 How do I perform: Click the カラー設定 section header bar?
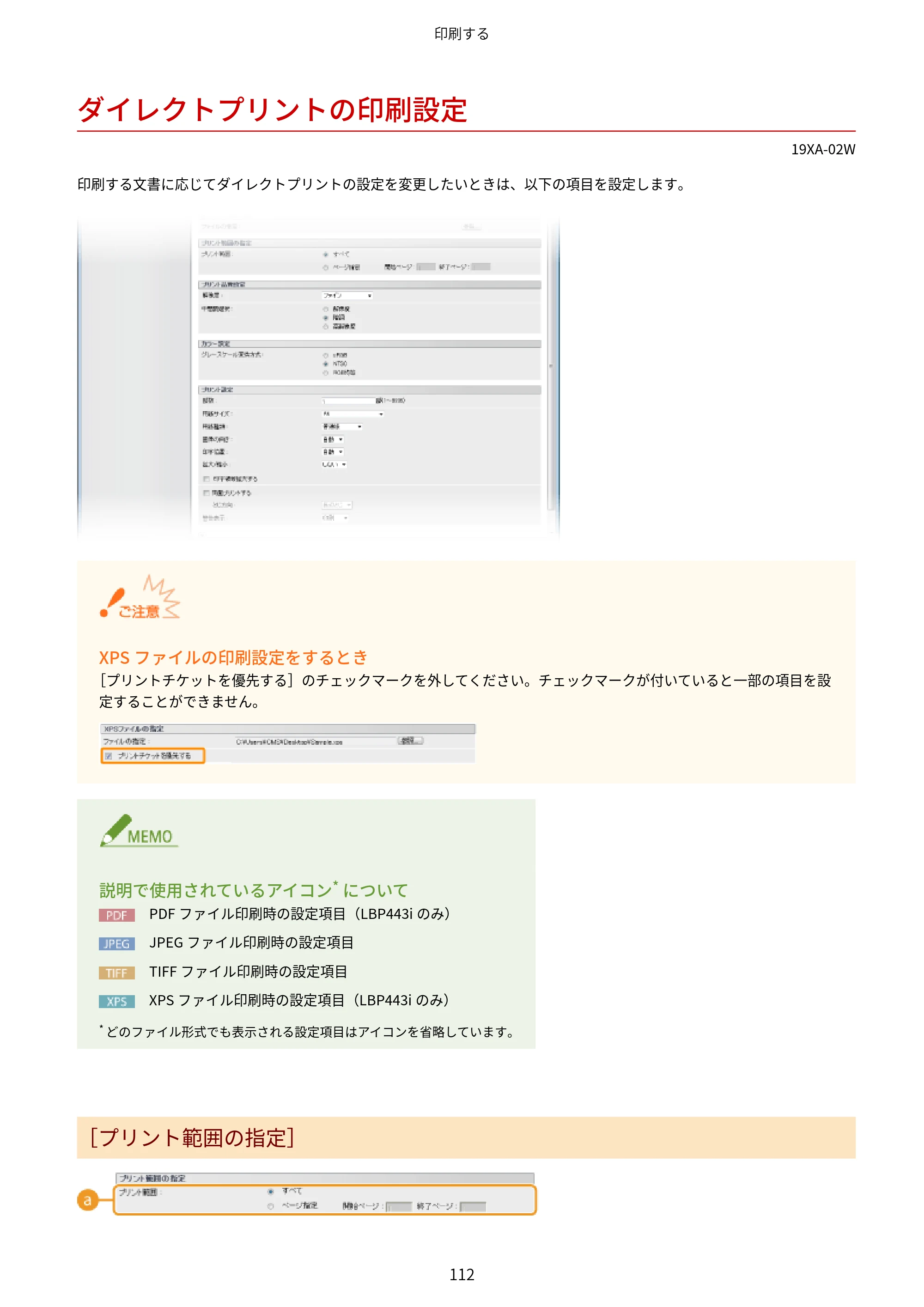(370, 344)
